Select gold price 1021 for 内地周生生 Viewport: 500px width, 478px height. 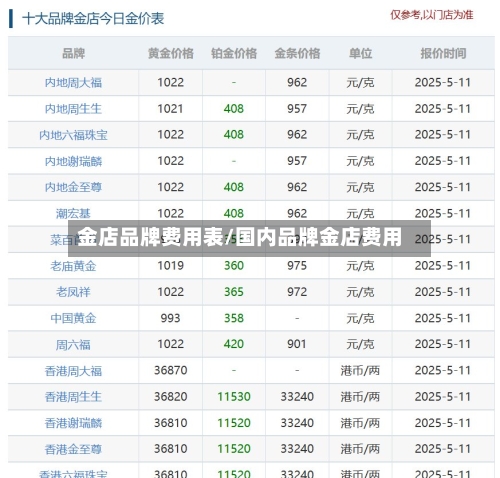(x=170, y=109)
